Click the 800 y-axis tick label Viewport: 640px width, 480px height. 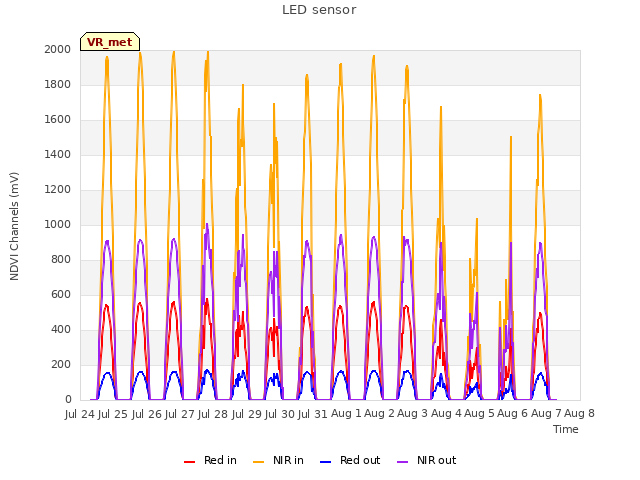[61, 260]
